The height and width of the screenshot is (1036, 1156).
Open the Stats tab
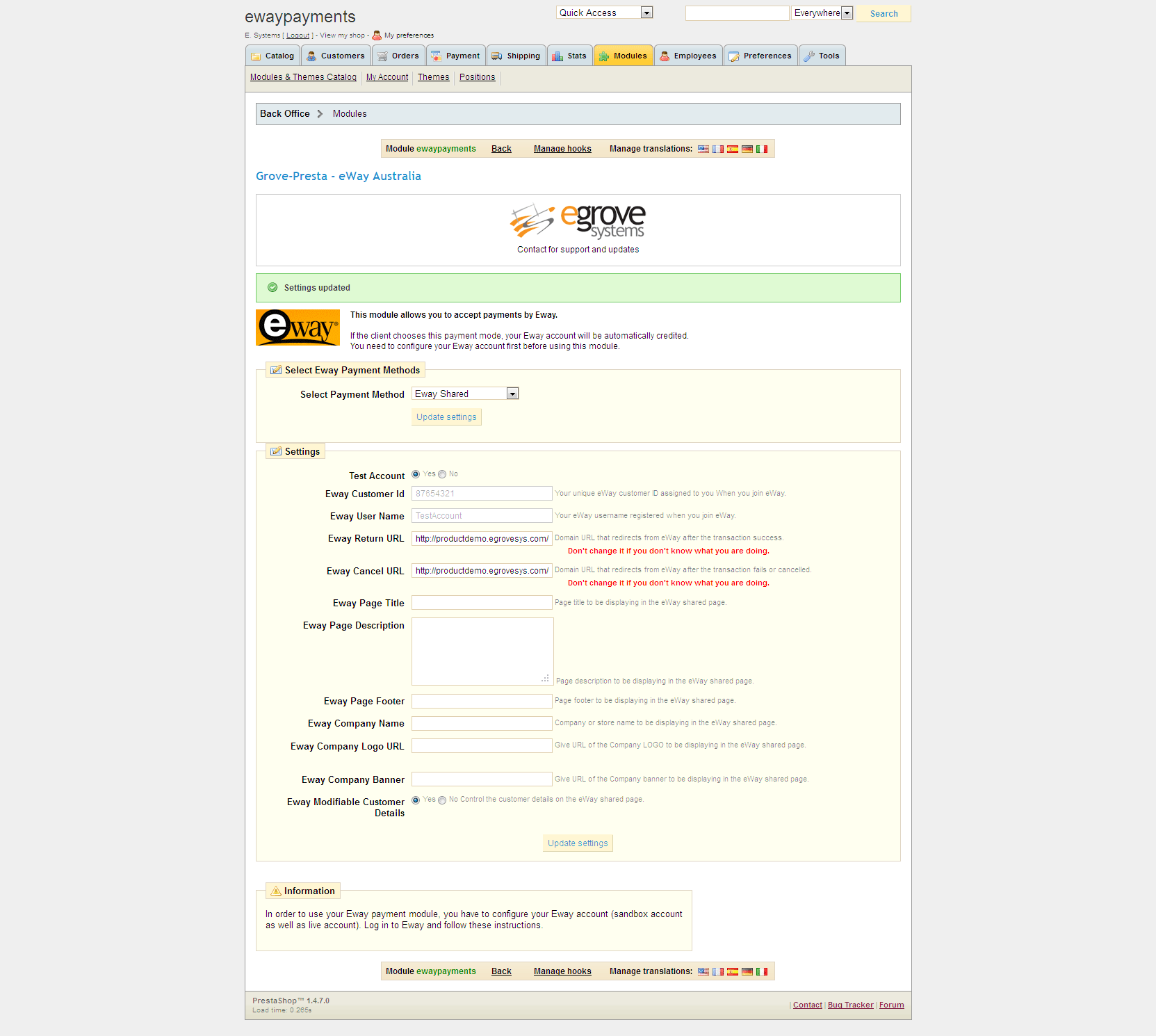pyautogui.click(x=570, y=56)
